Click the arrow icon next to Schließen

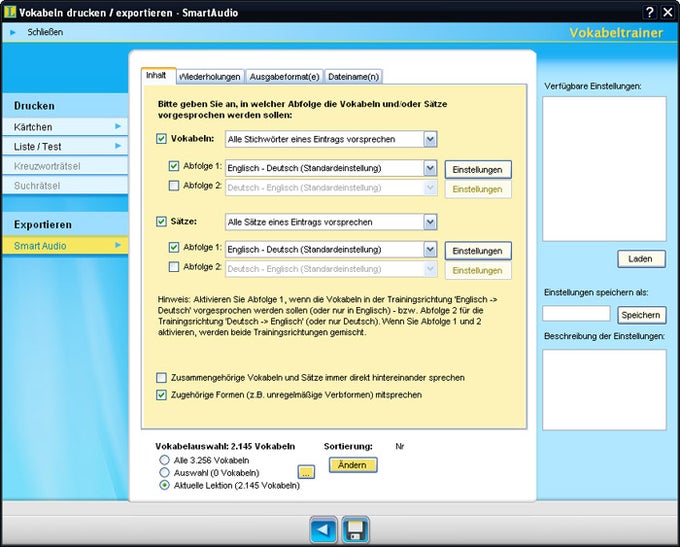13,33
